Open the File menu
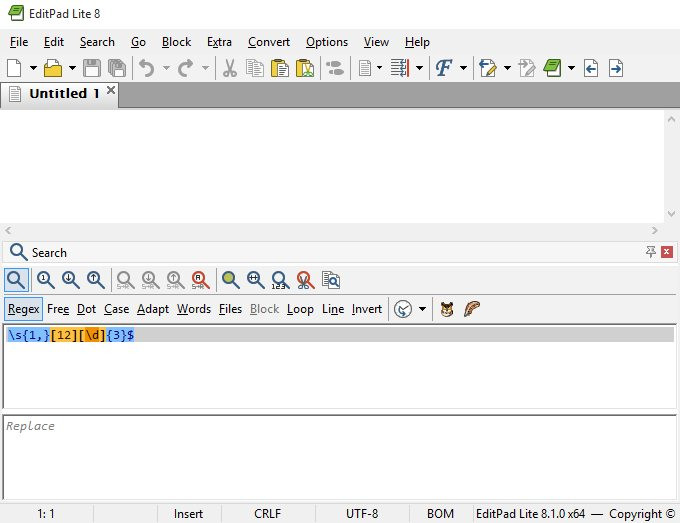This screenshot has height=523, width=680. tap(19, 42)
